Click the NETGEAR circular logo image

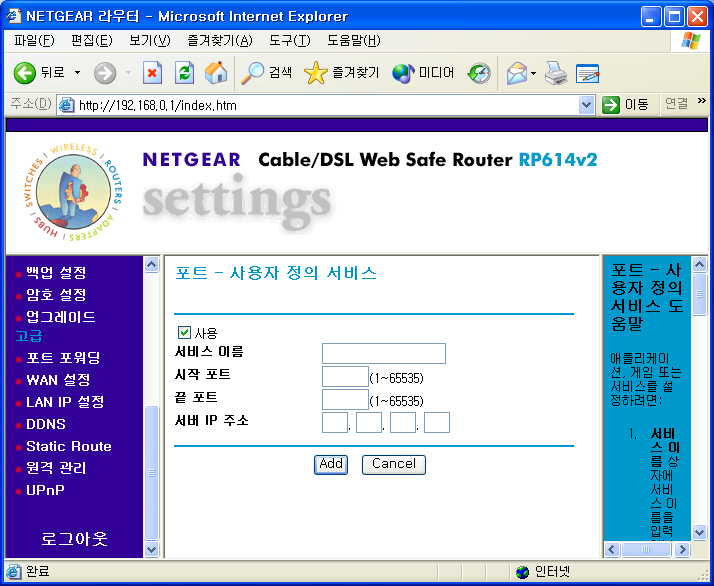pos(73,192)
